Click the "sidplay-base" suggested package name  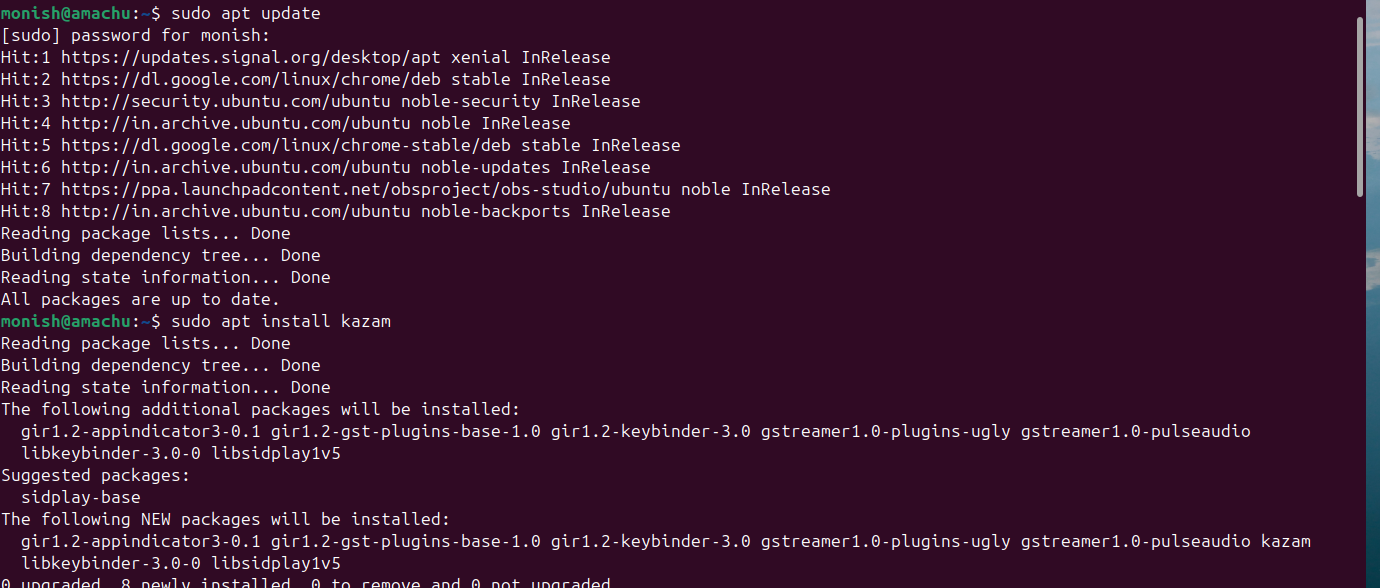(x=81, y=497)
